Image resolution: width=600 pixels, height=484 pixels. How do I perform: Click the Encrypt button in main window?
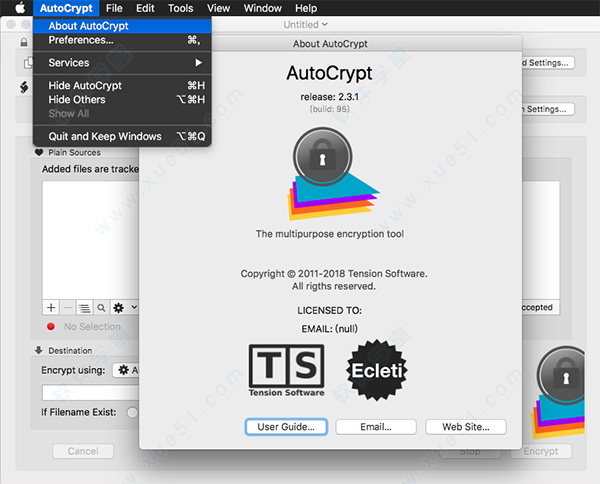coord(541,451)
